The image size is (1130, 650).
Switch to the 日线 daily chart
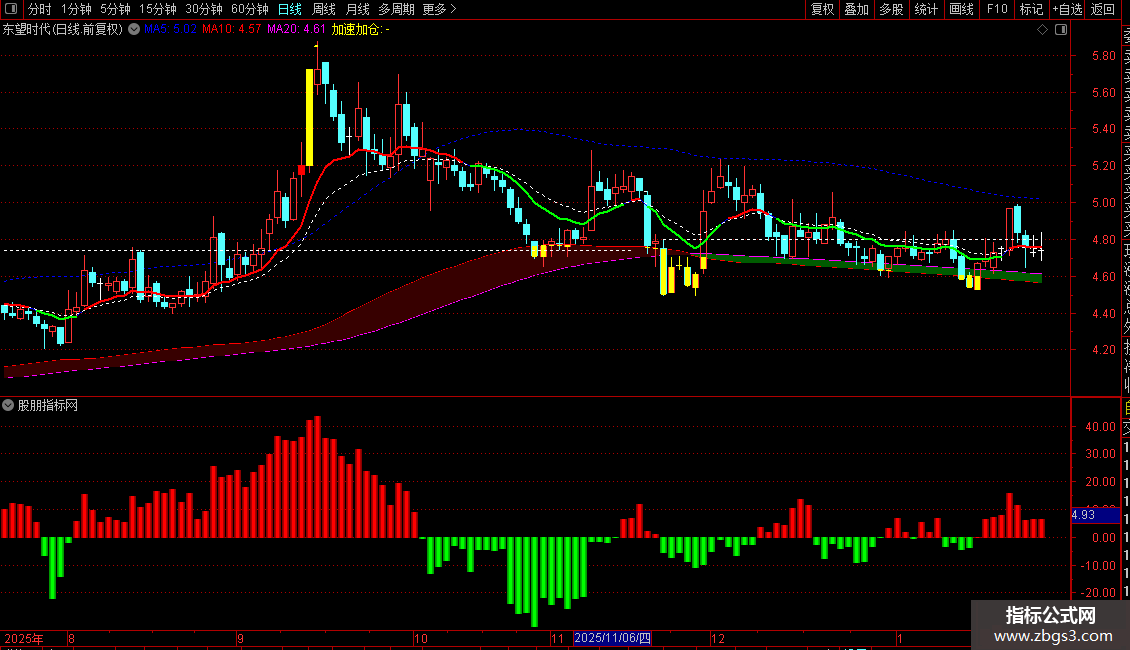(290, 9)
